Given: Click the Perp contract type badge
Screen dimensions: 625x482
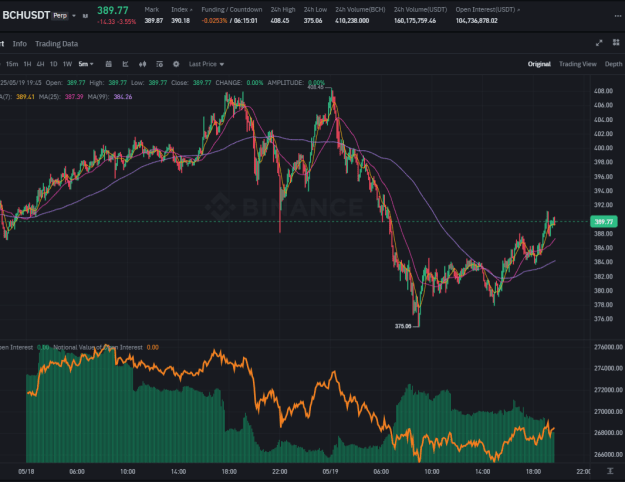Looking at the screenshot, I should [60, 16].
